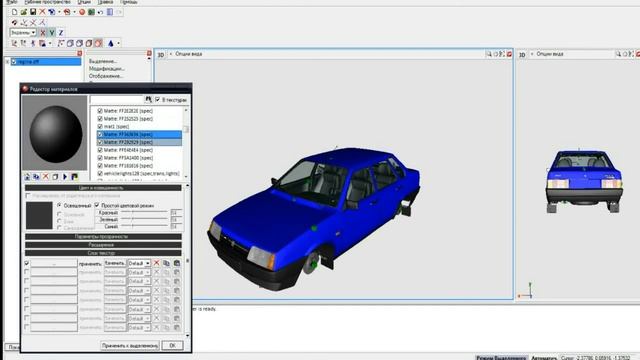
Task: Open Опции вида menu in the main viewport
Action: tap(188, 54)
